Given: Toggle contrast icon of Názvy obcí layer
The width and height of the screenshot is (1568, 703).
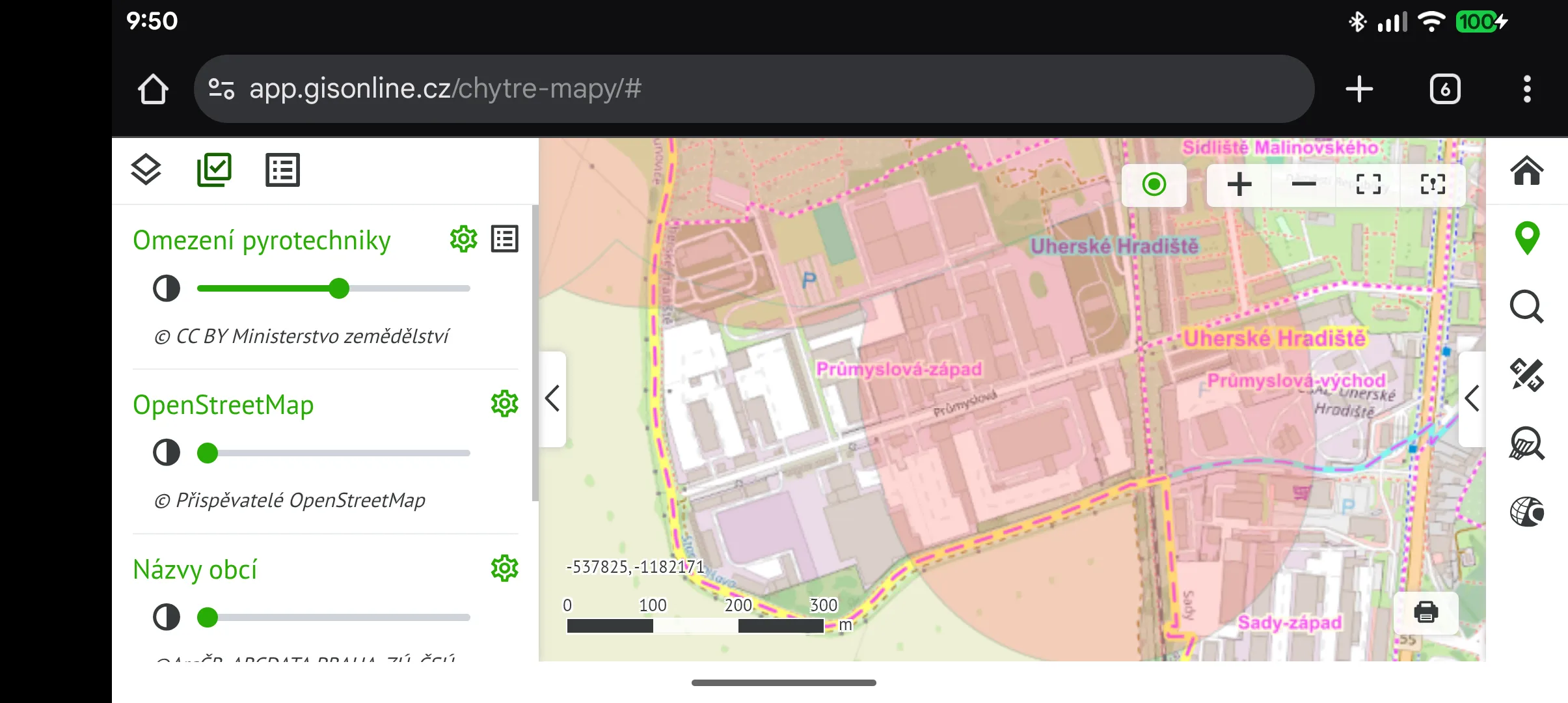Looking at the screenshot, I should click(x=167, y=617).
